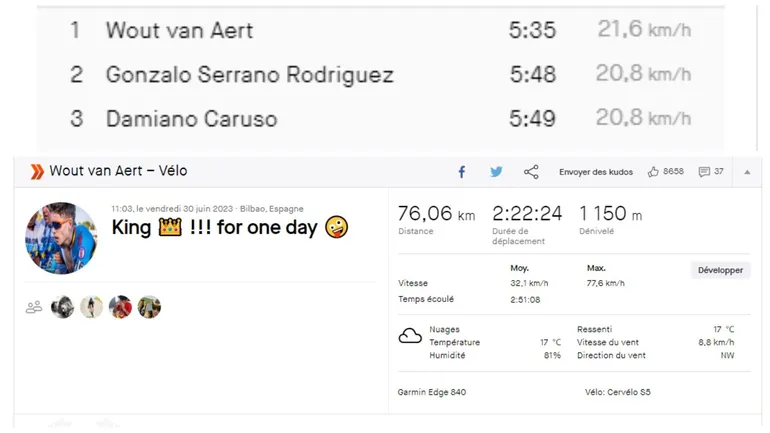The height and width of the screenshot is (433, 770).
Task: Share the activity on Facebook
Action: [x=462, y=172]
